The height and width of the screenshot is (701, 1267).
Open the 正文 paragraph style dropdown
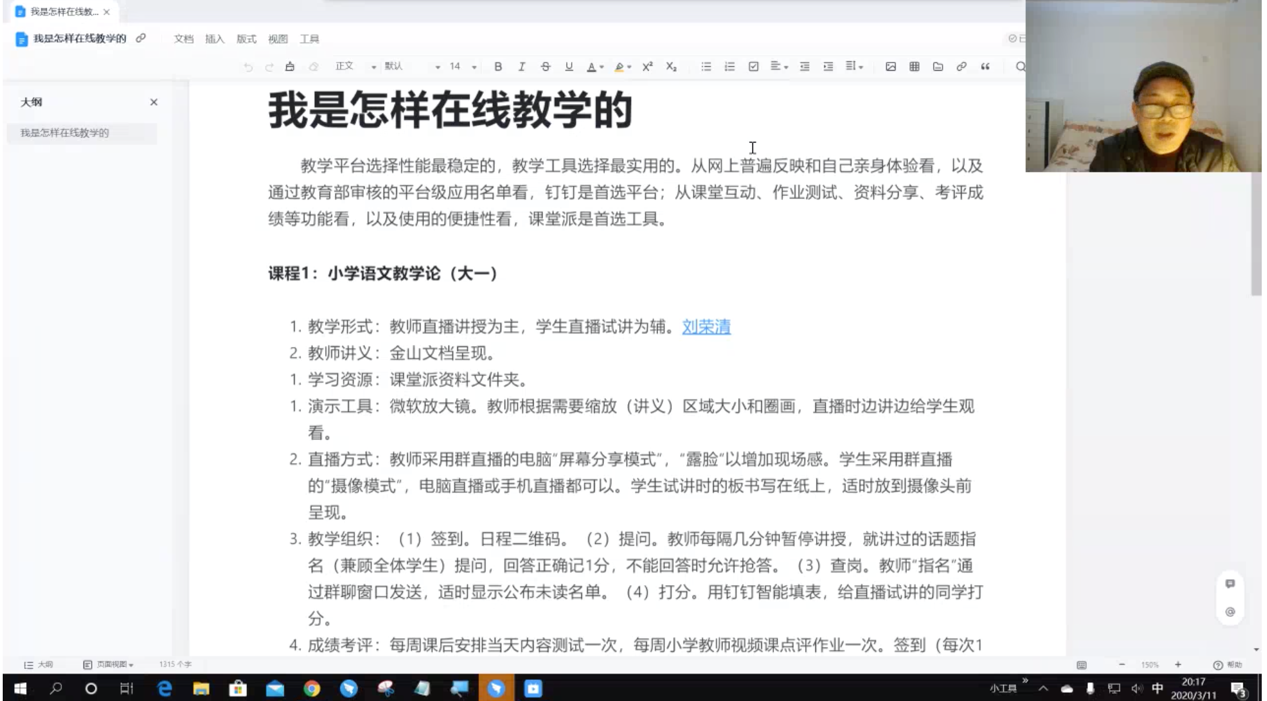coord(355,67)
